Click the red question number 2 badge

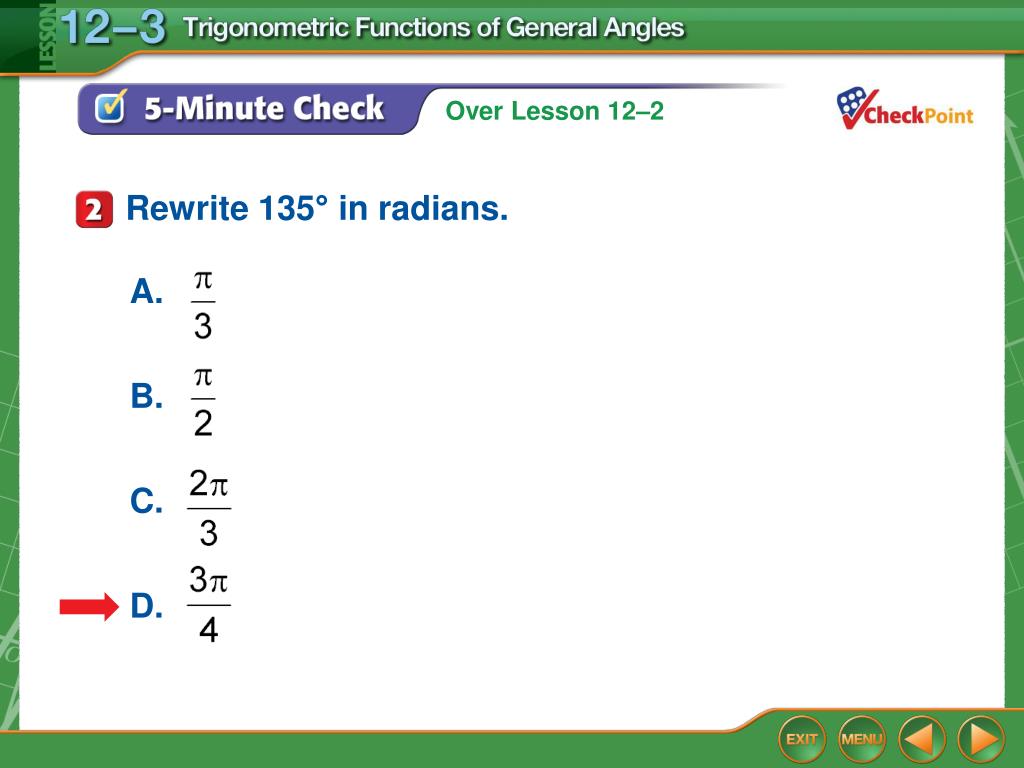click(94, 210)
